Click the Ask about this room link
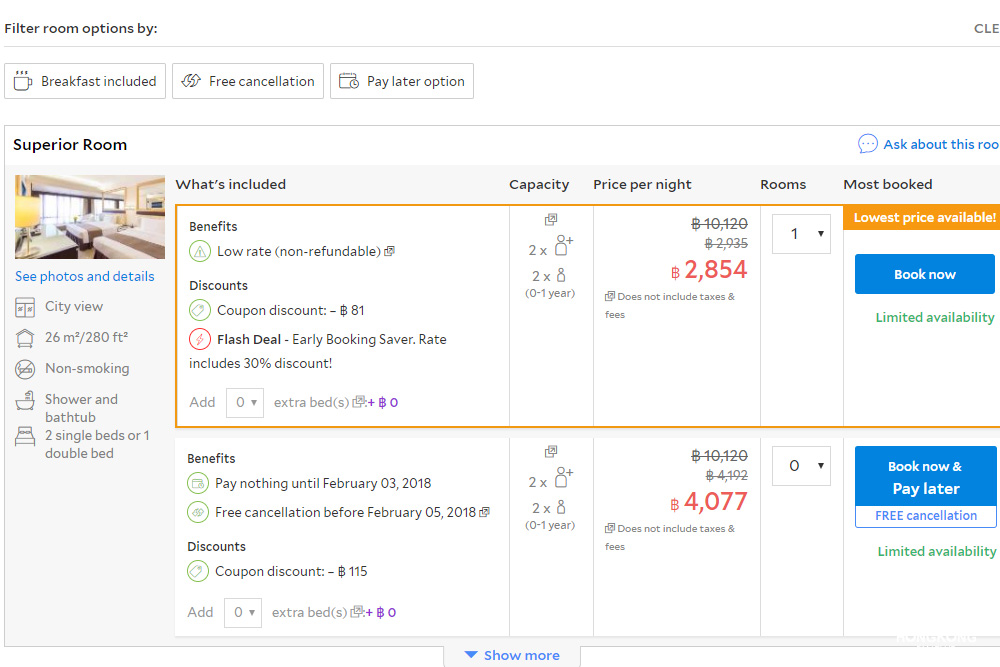The image size is (1000, 667). [x=940, y=144]
